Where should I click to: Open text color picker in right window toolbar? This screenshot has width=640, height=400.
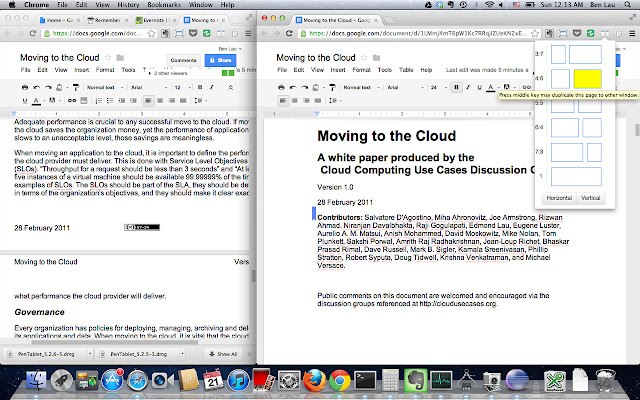(491, 87)
